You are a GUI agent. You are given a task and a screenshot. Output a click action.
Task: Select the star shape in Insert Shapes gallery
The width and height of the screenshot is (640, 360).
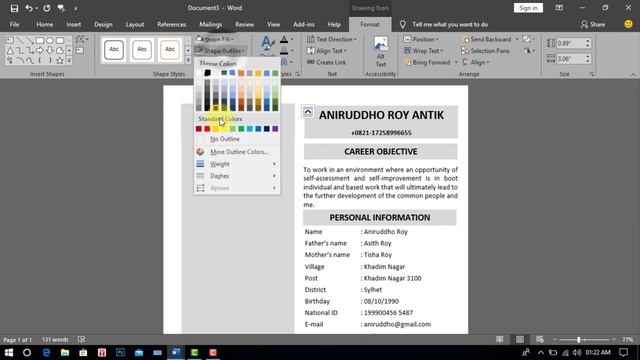tap(60, 60)
